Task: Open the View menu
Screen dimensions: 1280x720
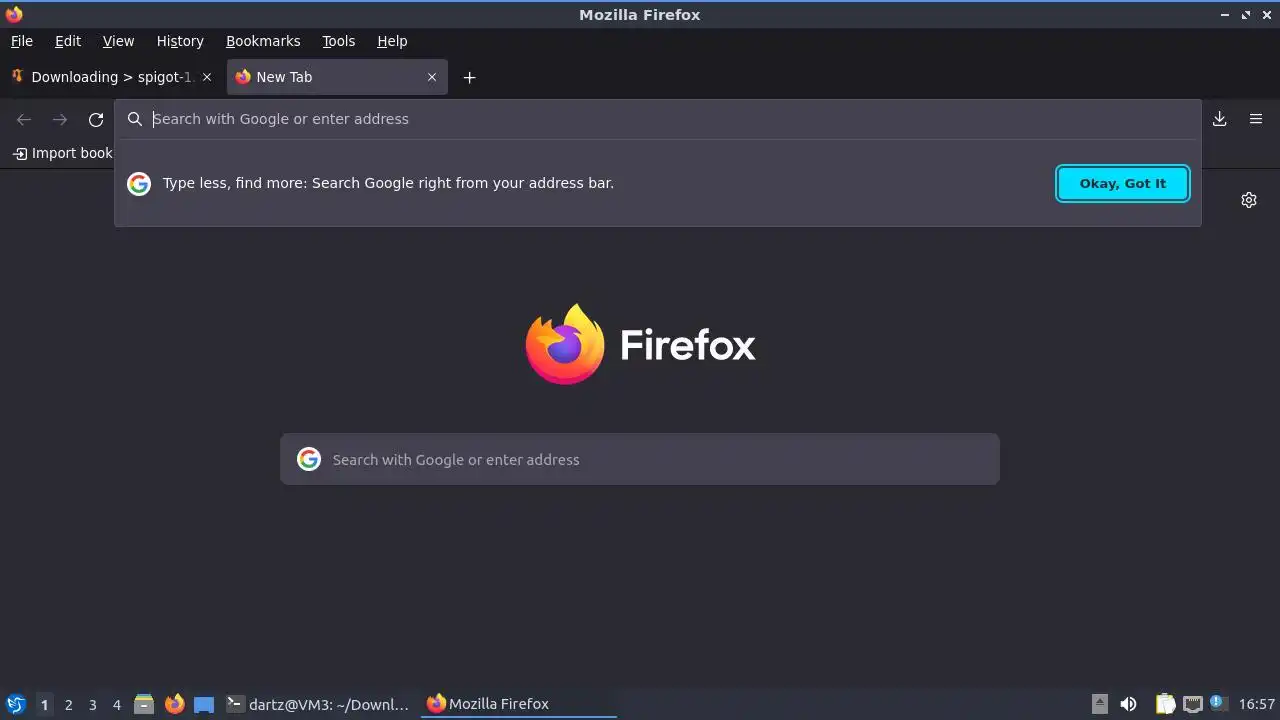Action: click(x=118, y=41)
